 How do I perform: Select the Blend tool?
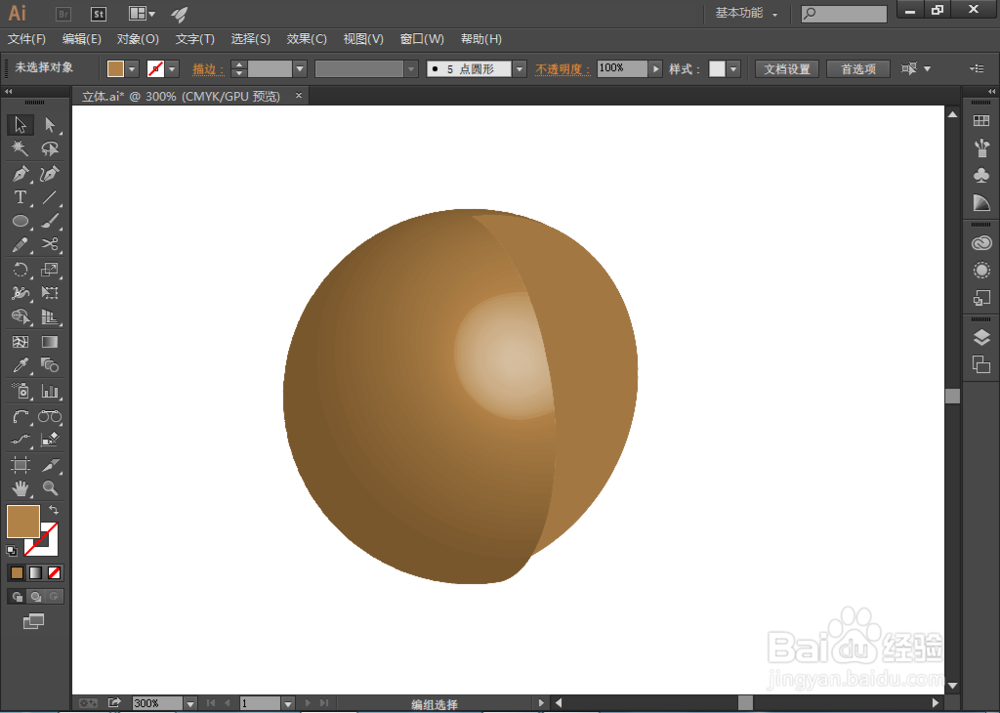point(50,365)
